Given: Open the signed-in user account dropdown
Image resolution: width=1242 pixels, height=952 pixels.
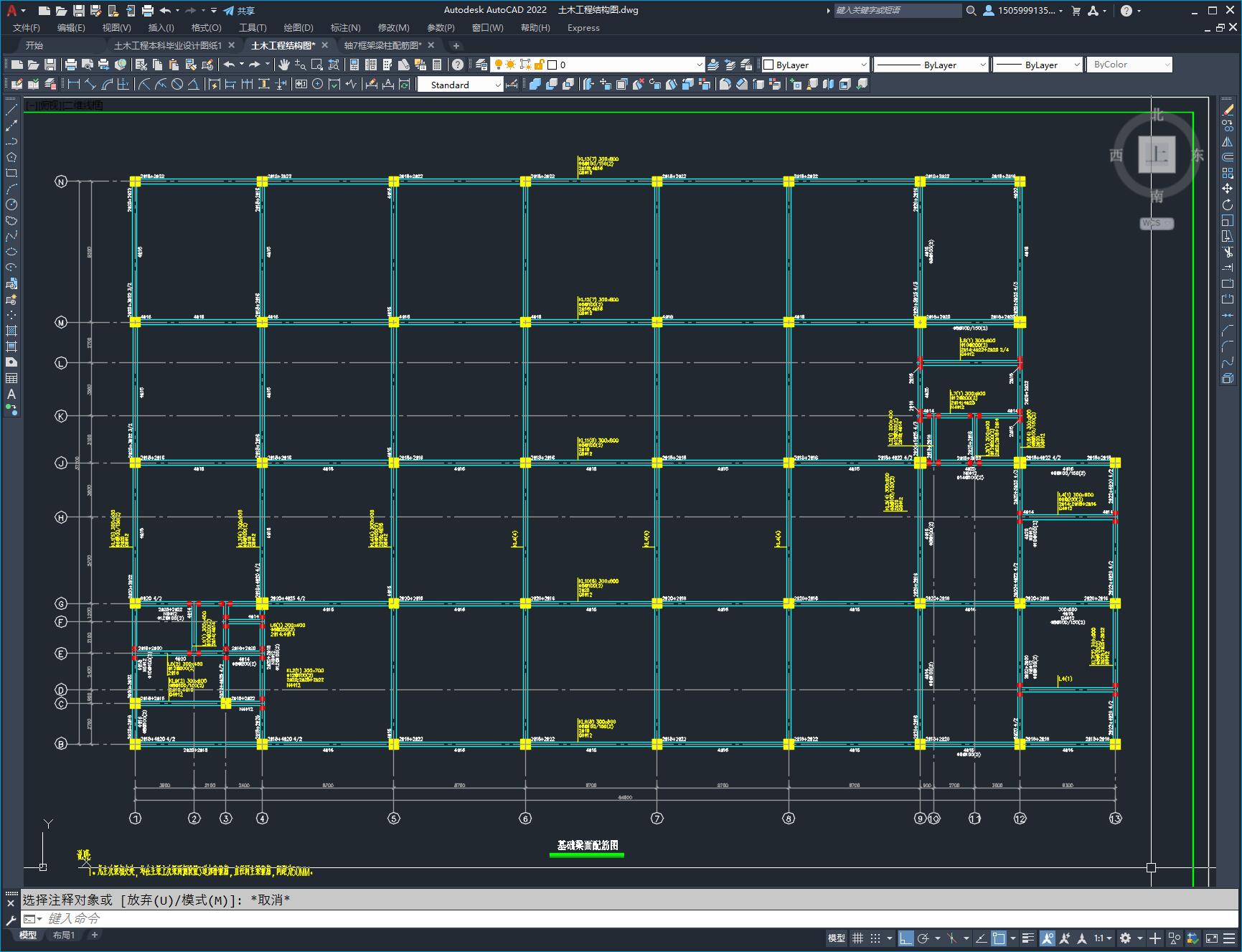Looking at the screenshot, I should 1023,10.
